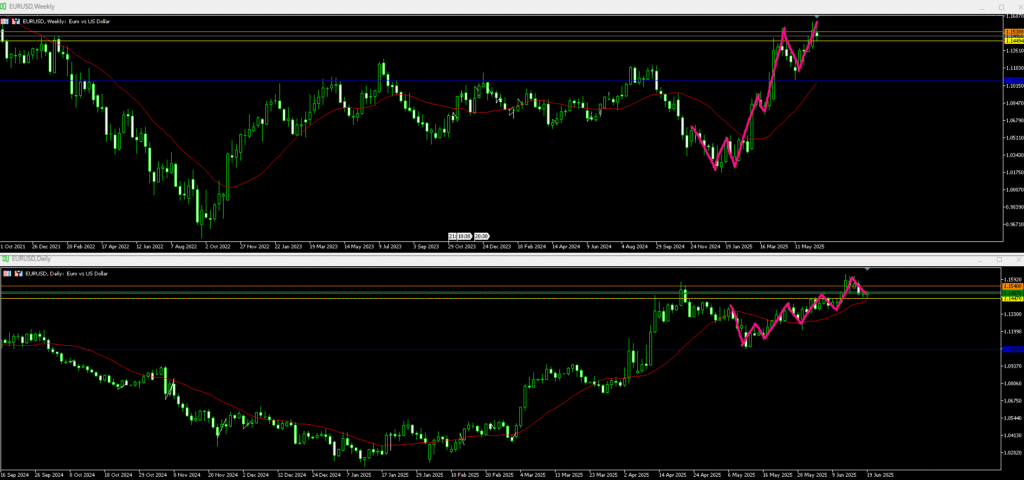Select the orange 1.15400 label on Daily axis
This screenshot has height=480, width=1024.
(1013, 286)
